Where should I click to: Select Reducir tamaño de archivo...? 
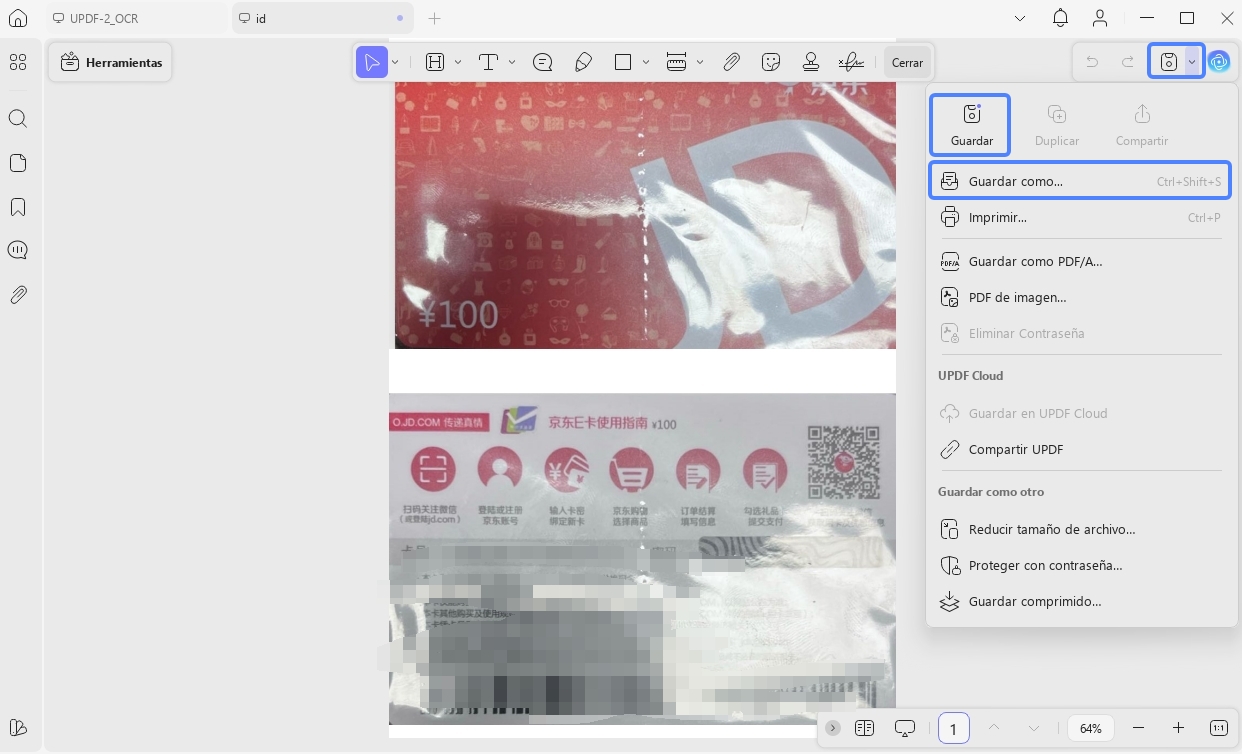click(x=1080, y=529)
